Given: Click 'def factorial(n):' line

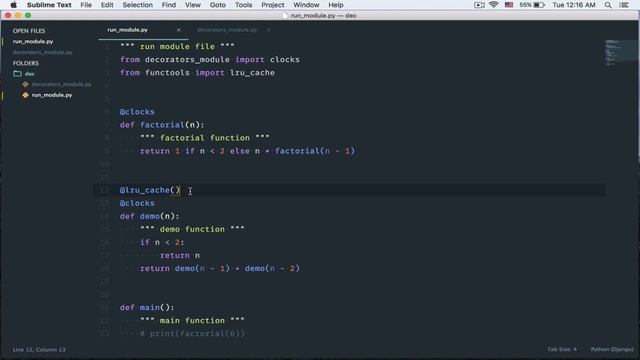Looking at the screenshot, I should tap(162, 125).
